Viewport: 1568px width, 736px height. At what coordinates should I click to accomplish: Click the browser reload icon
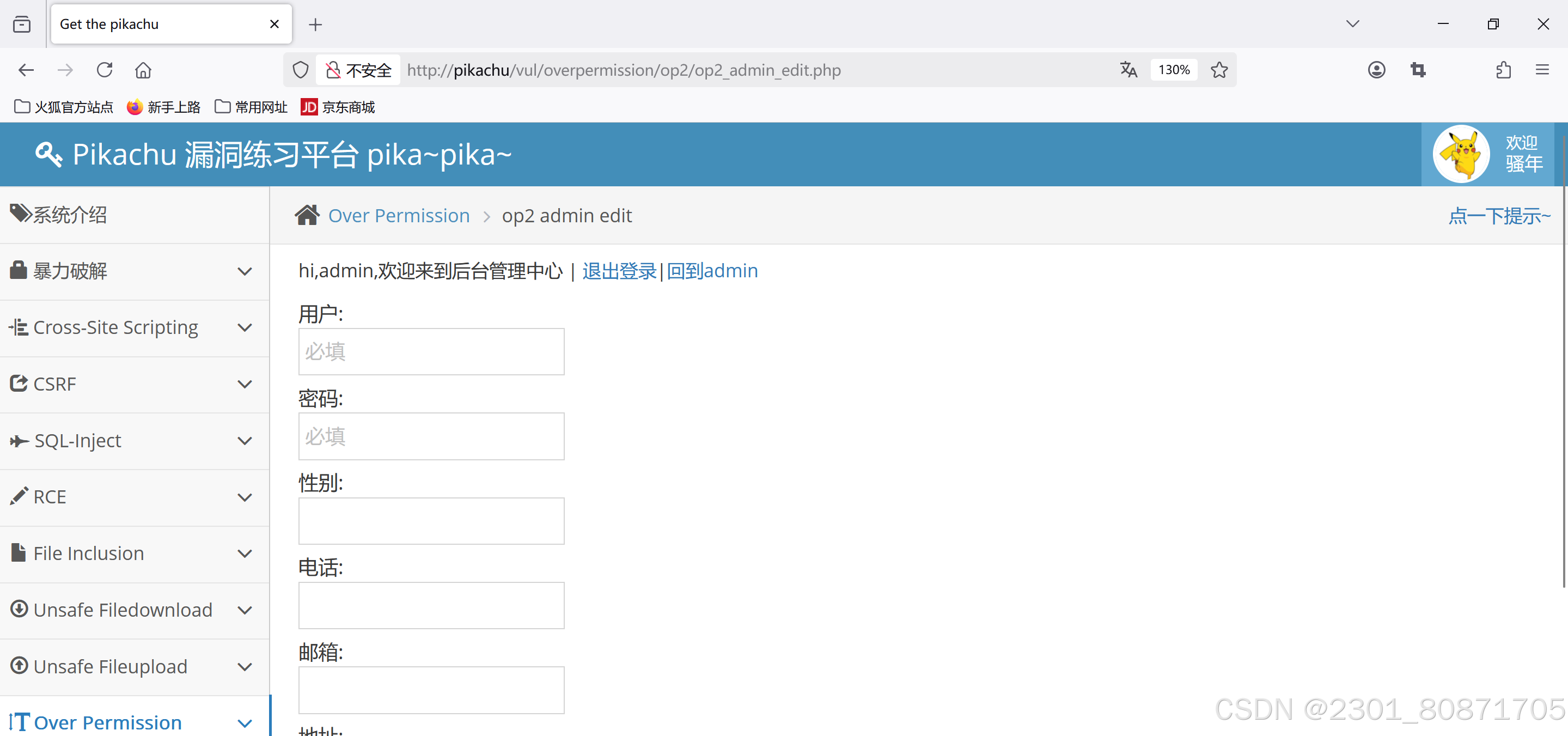coord(105,70)
